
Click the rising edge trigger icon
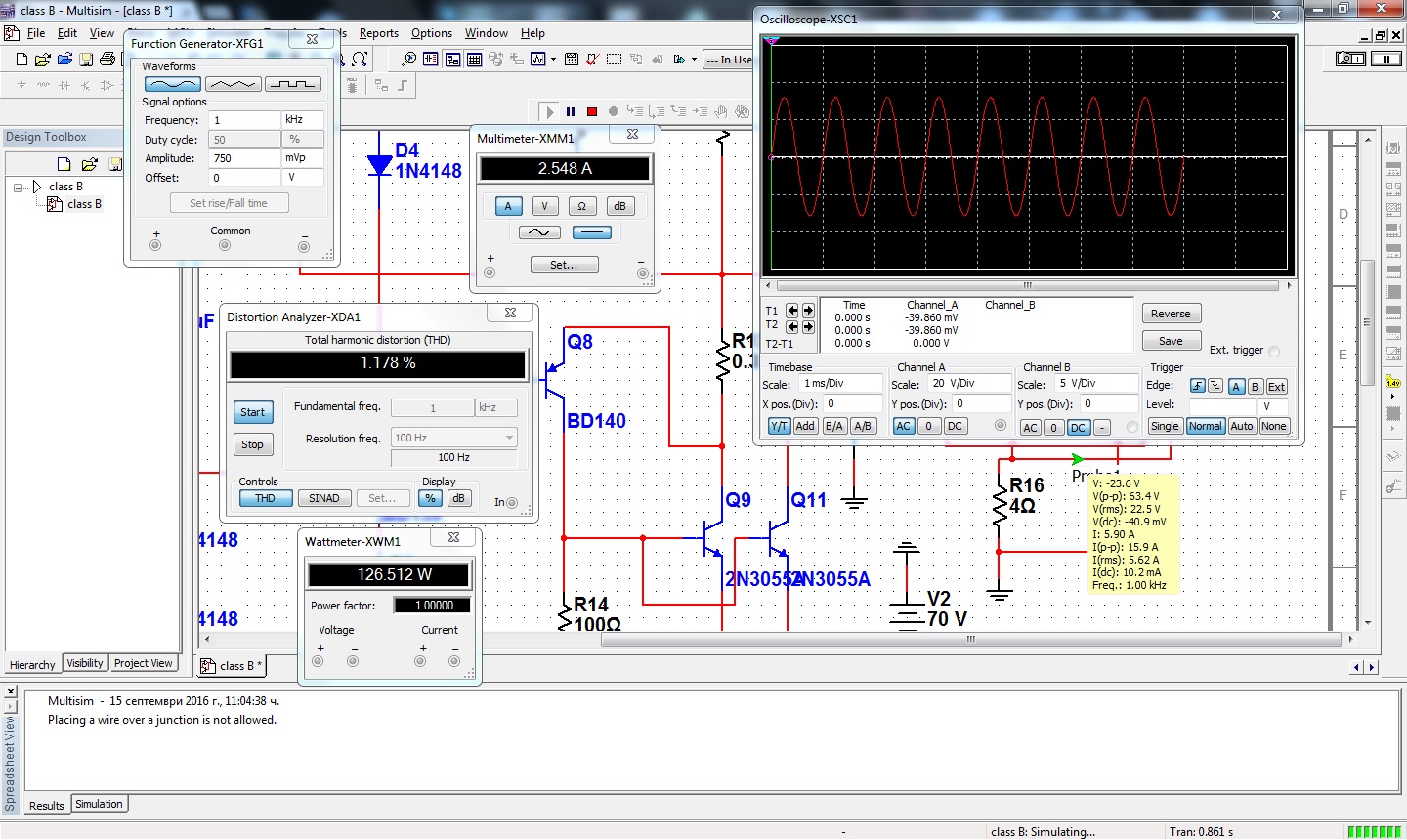pyautogui.click(x=1197, y=386)
